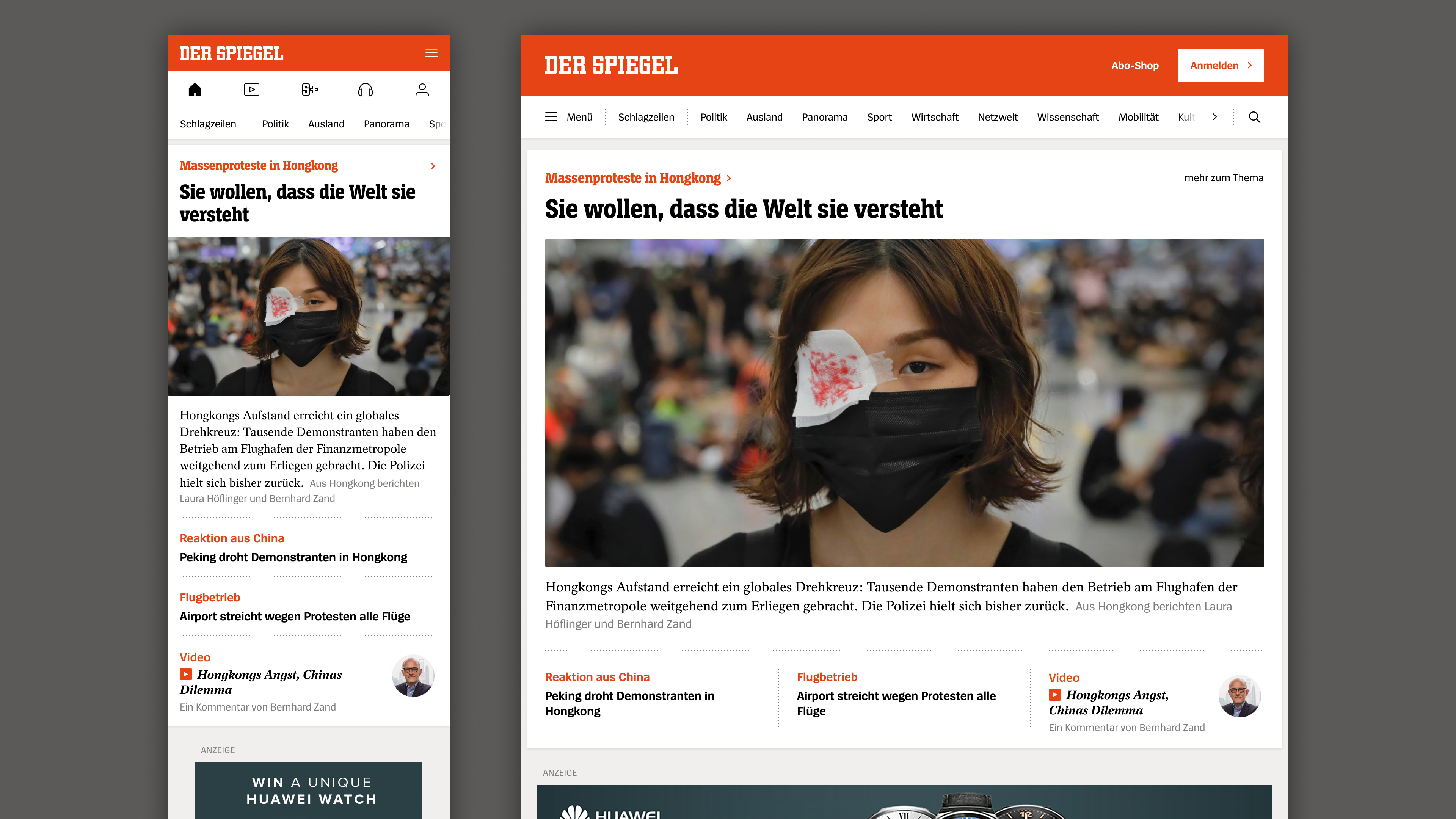Open Mobilität in the desktop navigation
The height and width of the screenshot is (819, 1456).
click(x=1138, y=117)
